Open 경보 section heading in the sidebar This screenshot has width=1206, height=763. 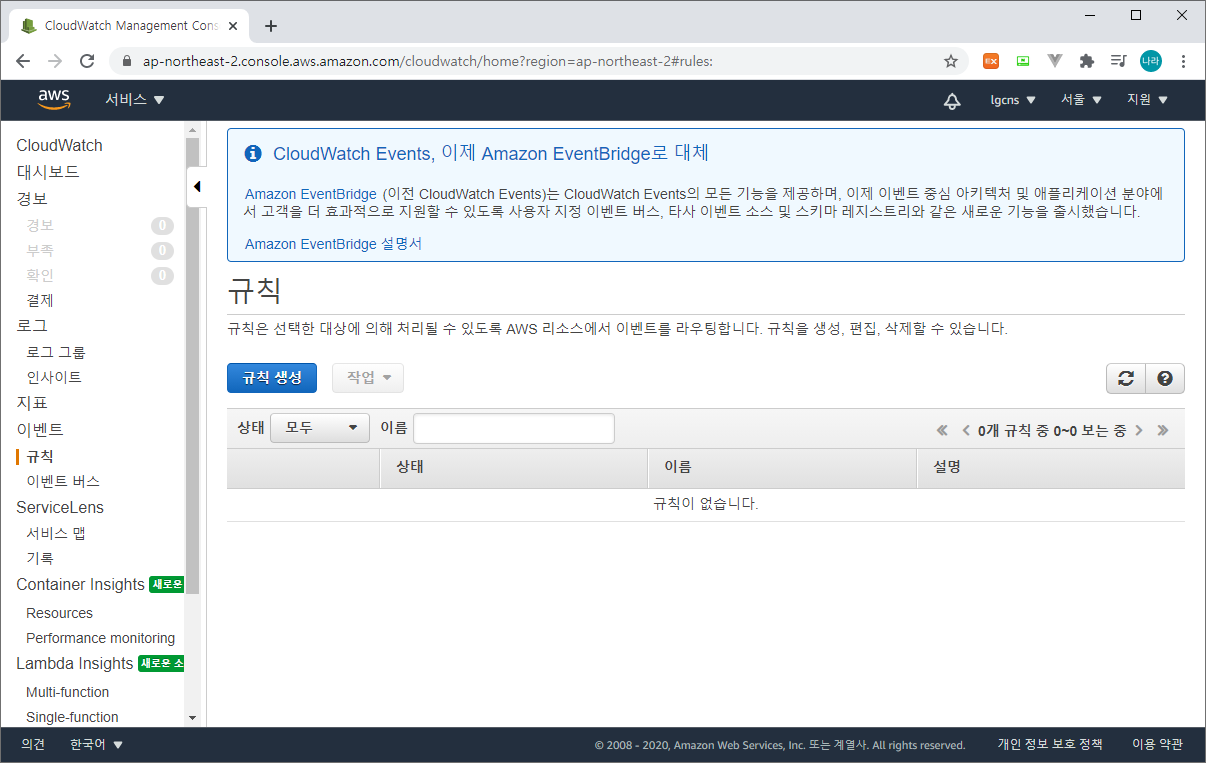tap(32, 199)
